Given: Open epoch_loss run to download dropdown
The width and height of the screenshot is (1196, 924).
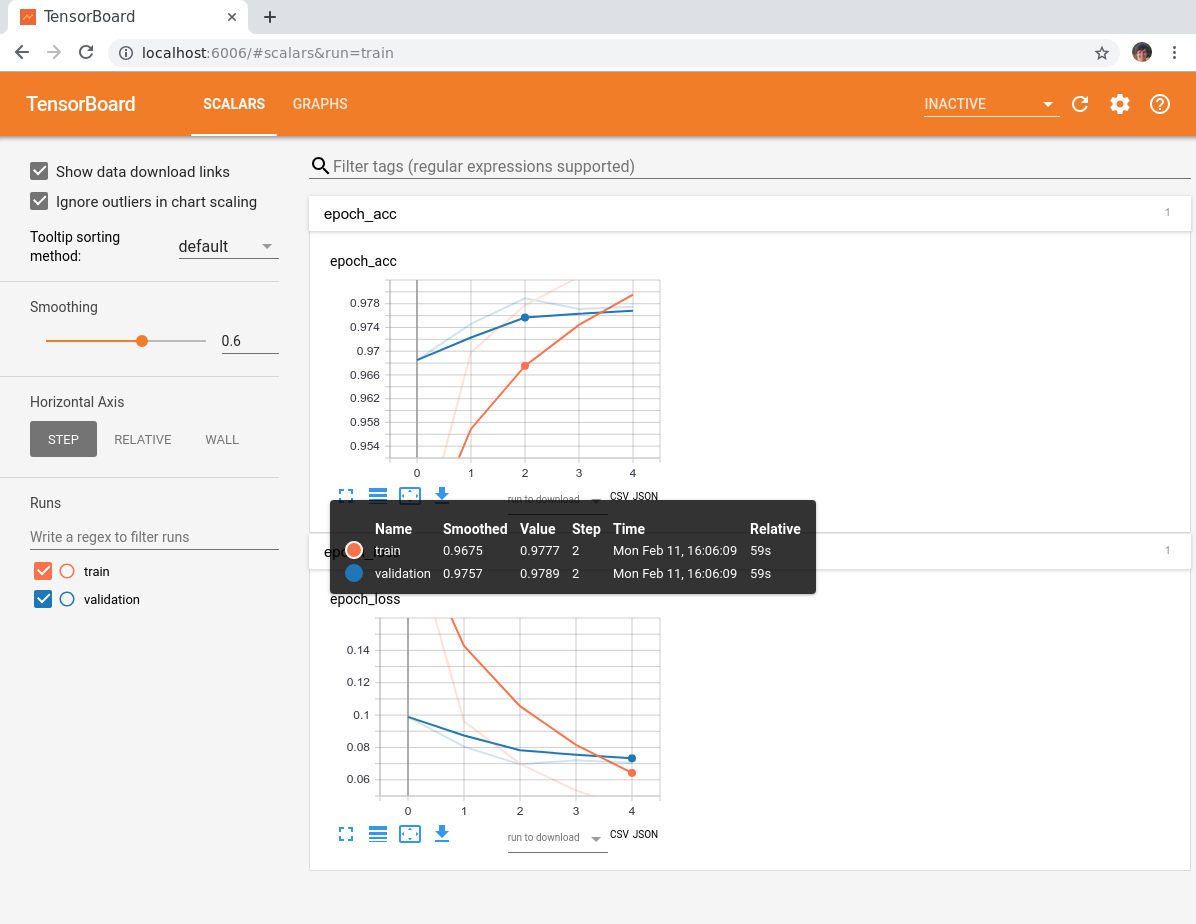Looking at the screenshot, I should point(557,838).
